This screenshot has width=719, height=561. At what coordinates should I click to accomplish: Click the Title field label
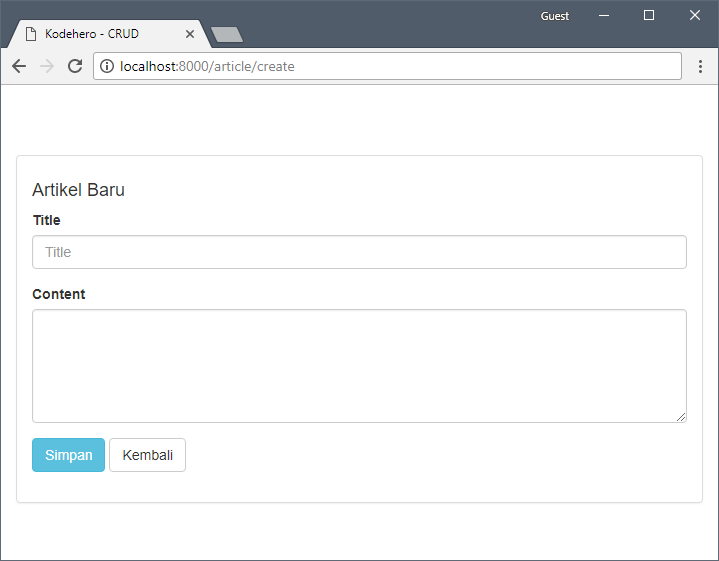tap(47, 220)
